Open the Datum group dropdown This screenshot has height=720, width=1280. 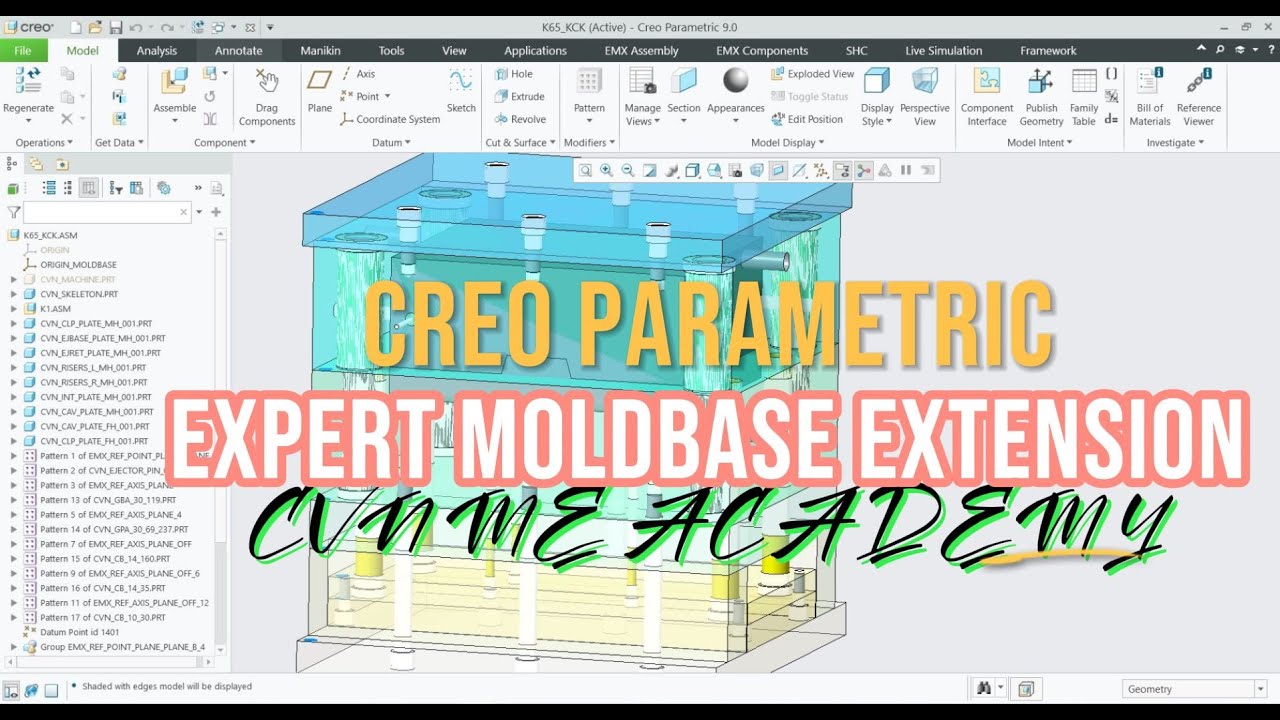[x=391, y=143]
